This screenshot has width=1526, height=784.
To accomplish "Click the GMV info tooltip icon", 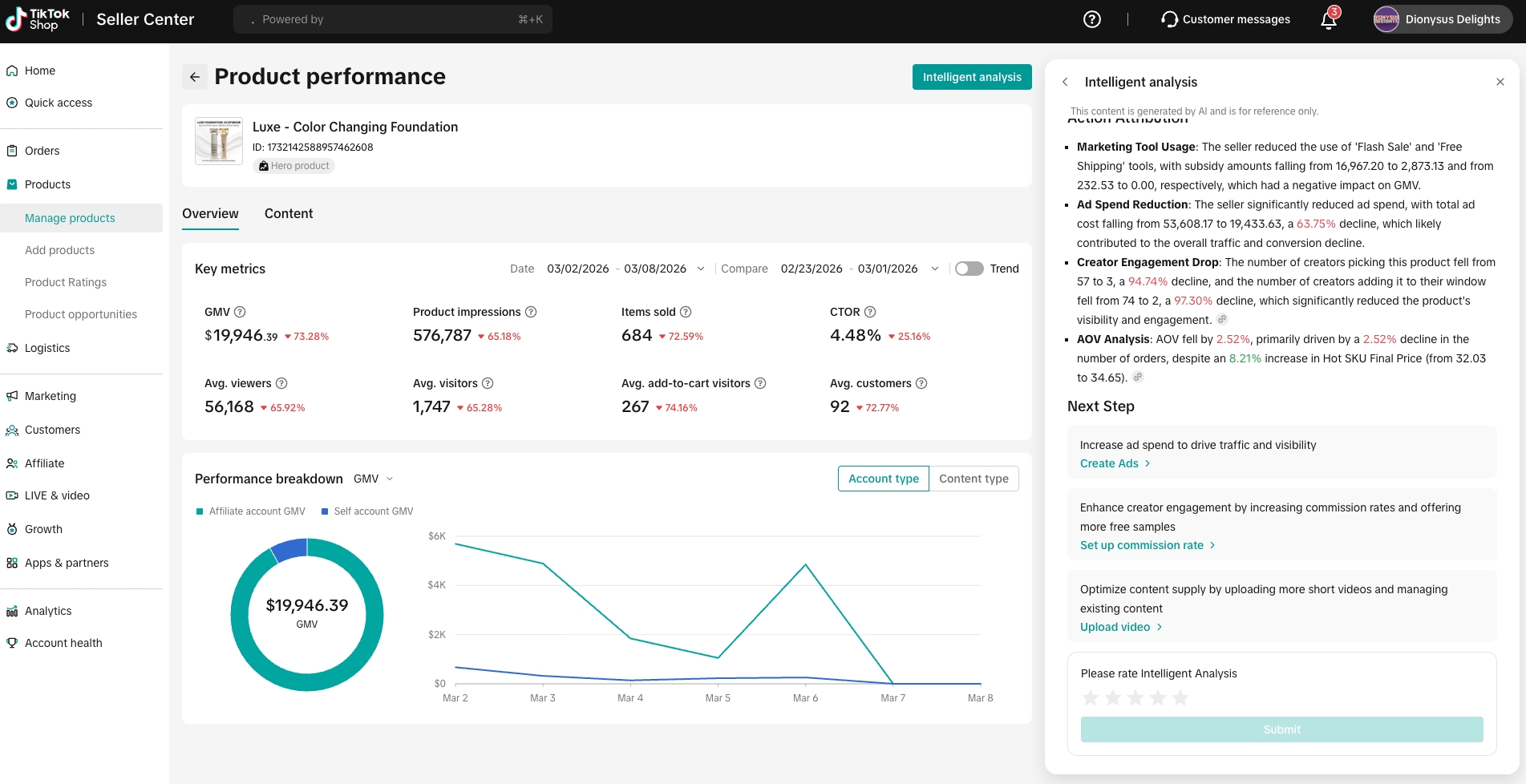I will coord(240,312).
